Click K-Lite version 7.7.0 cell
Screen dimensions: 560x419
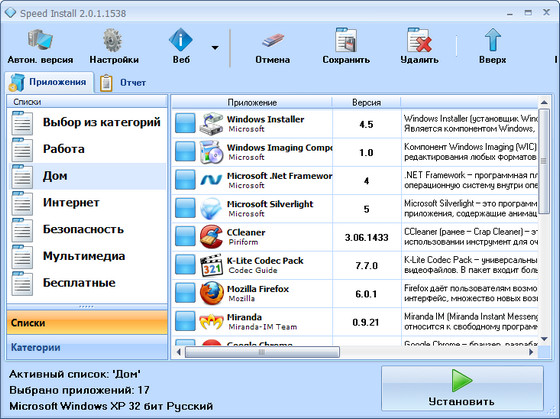pyautogui.click(x=366, y=266)
